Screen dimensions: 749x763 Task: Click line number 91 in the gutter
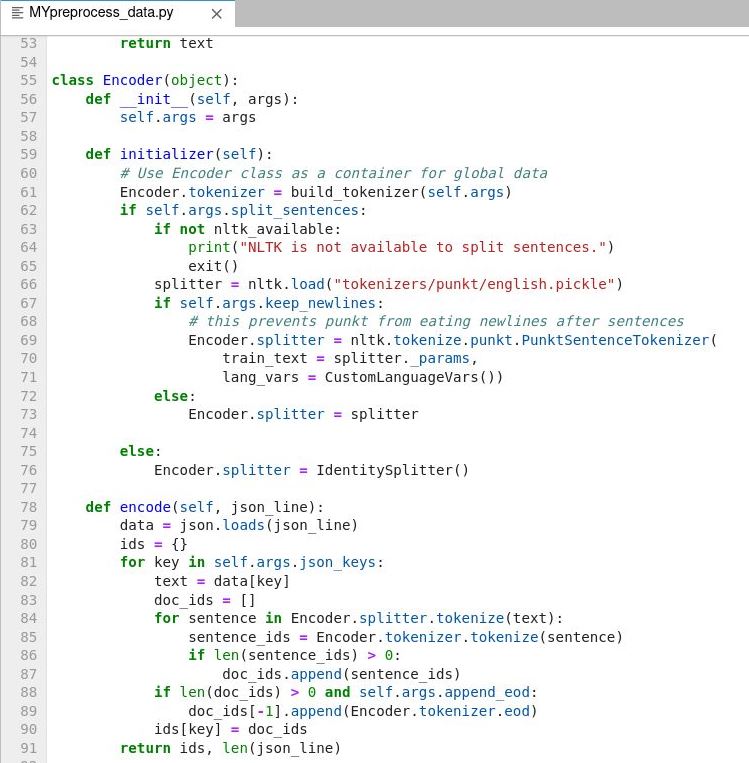point(28,748)
